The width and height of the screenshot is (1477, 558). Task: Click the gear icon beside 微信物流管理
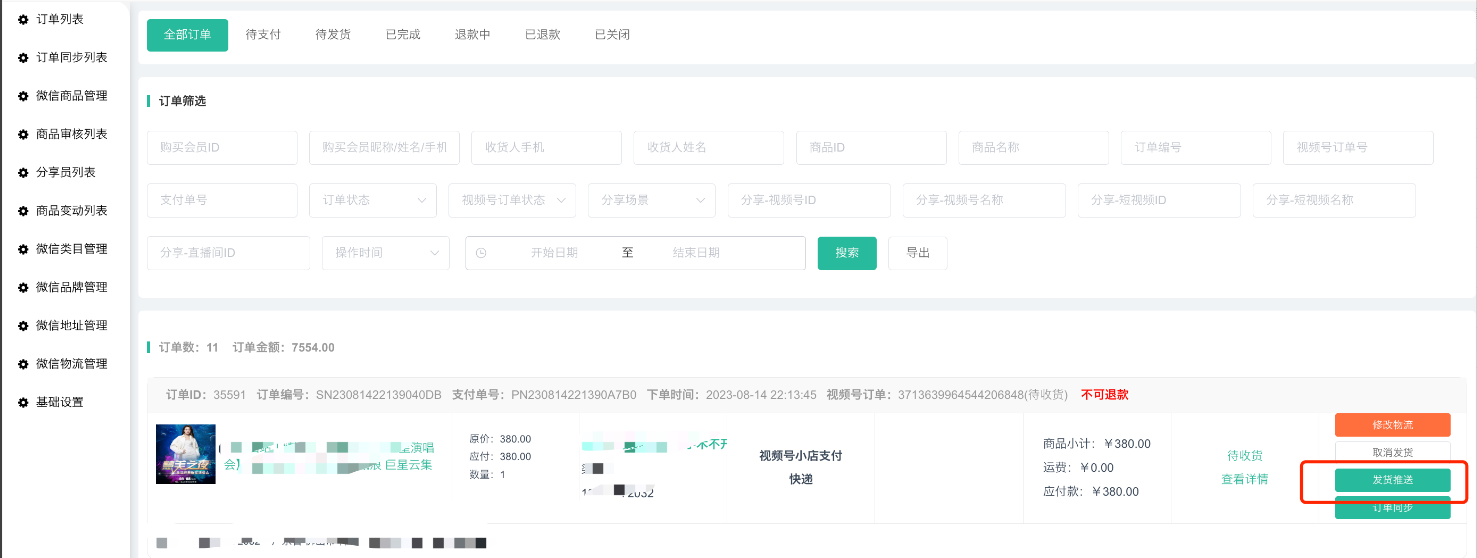point(23,364)
